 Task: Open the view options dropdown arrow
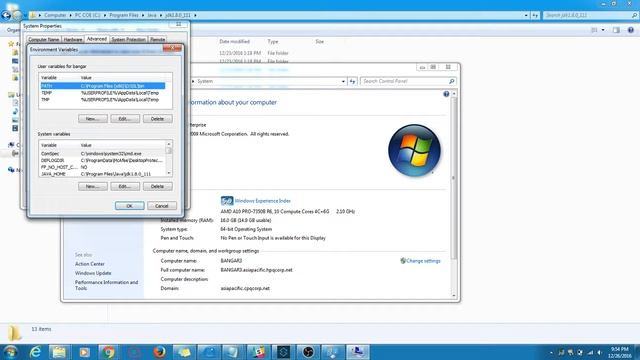click(x=603, y=30)
